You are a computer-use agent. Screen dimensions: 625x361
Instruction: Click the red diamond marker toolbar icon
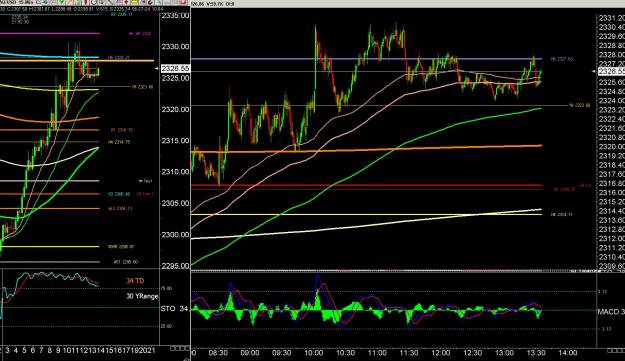pos(126,2)
